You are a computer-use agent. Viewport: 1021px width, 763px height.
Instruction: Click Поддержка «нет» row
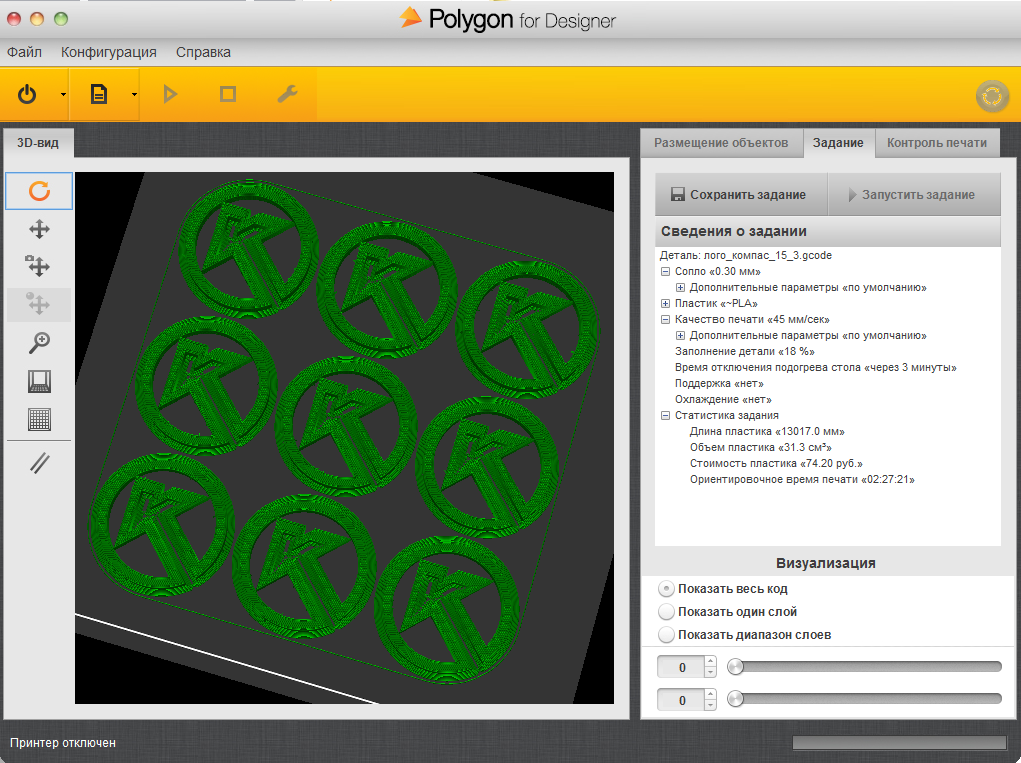[719, 383]
